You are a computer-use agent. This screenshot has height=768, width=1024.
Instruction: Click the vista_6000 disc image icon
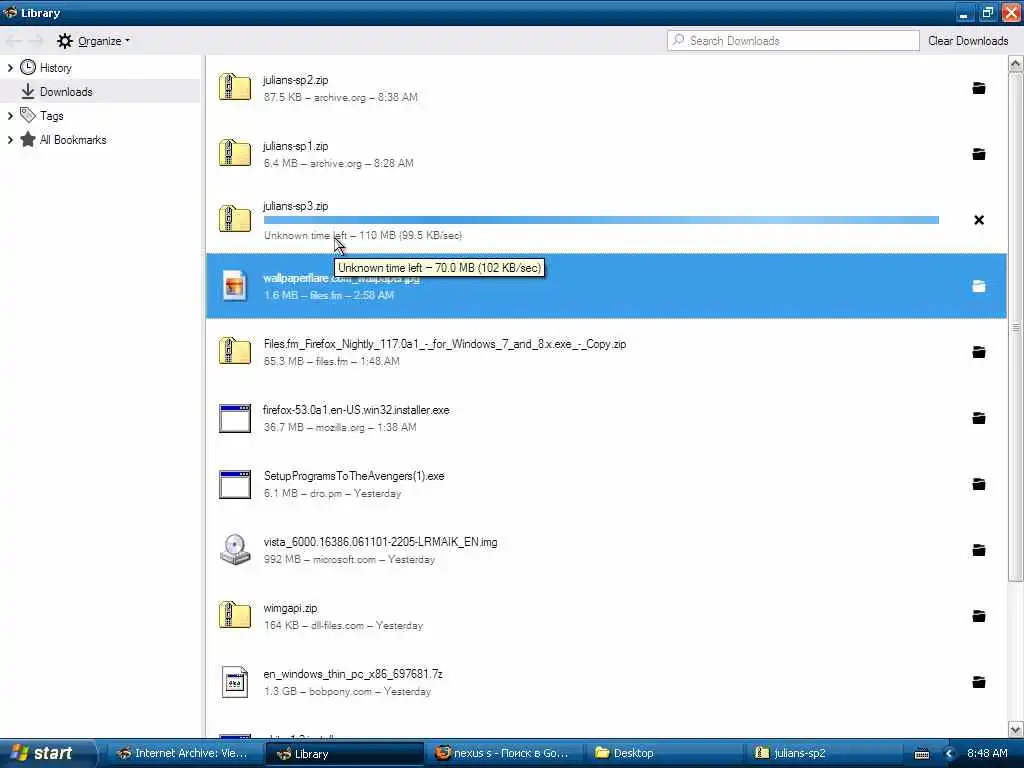[234, 549]
